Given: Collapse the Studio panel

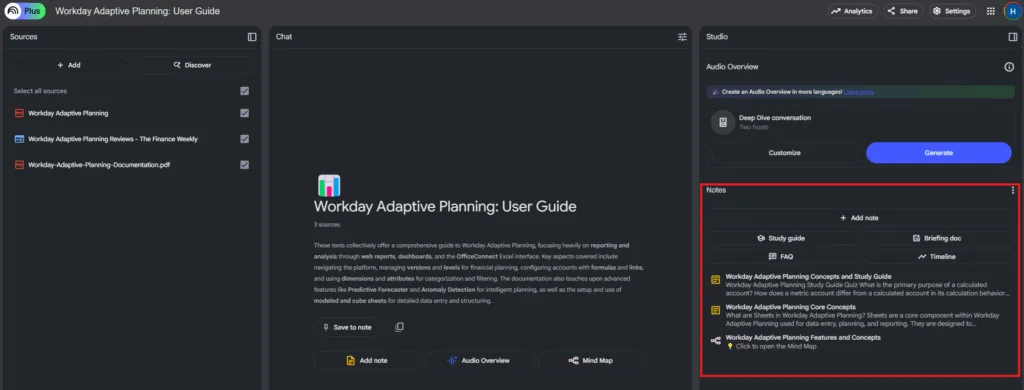Looking at the screenshot, I should click(x=1013, y=37).
